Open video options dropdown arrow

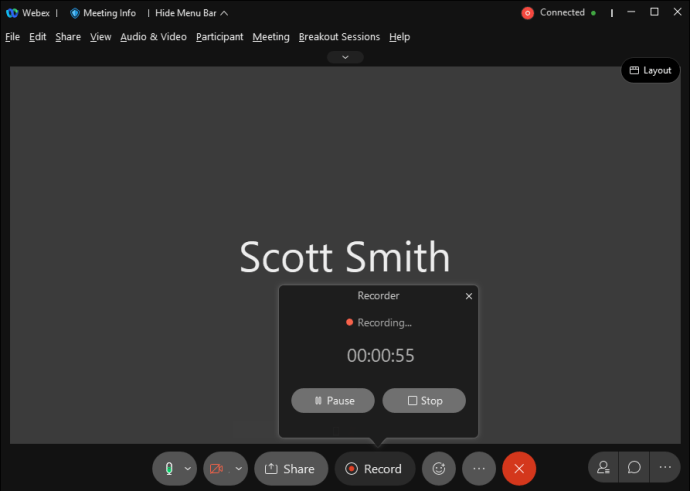pyautogui.click(x=239, y=469)
